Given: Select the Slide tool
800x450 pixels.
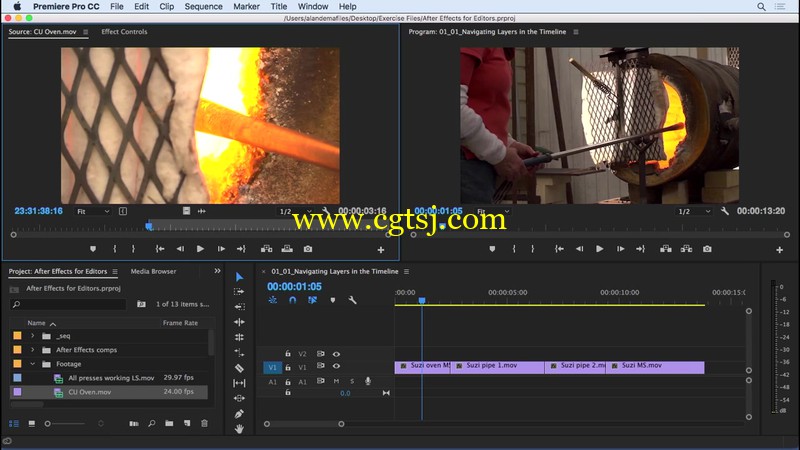Looking at the screenshot, I should pos(239,398).
